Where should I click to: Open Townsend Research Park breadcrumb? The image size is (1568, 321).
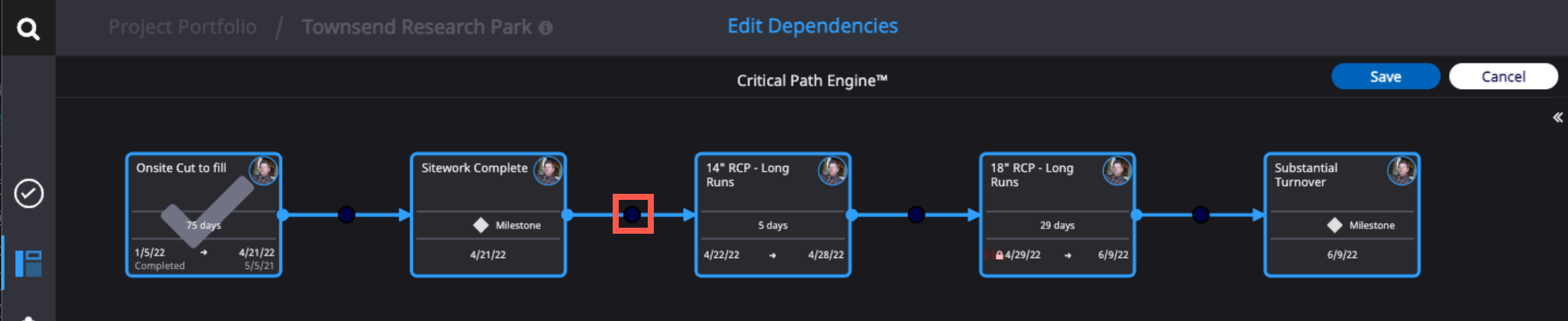click(x=417, y=27)
